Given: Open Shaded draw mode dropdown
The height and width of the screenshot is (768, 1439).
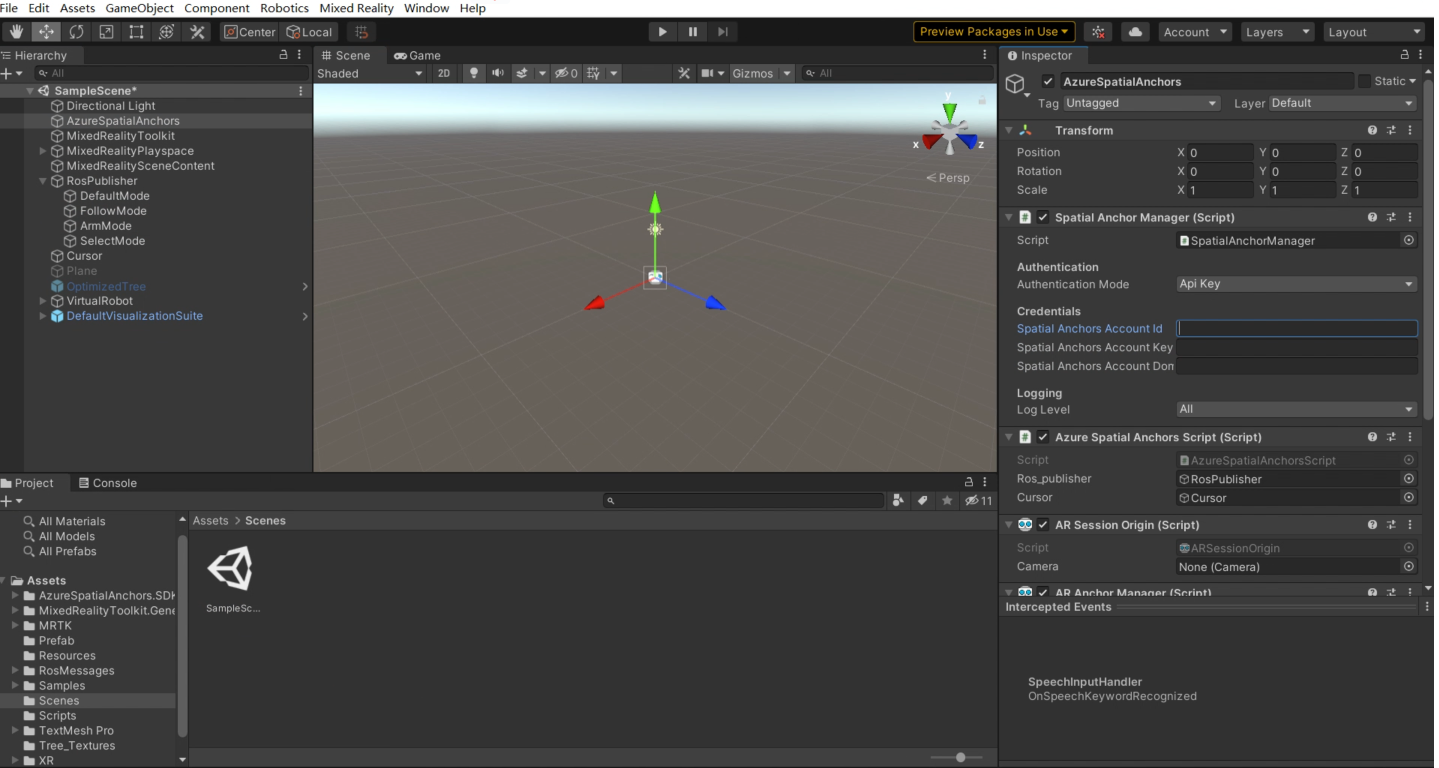Looking at the screenshot, I should coord(370,73).
